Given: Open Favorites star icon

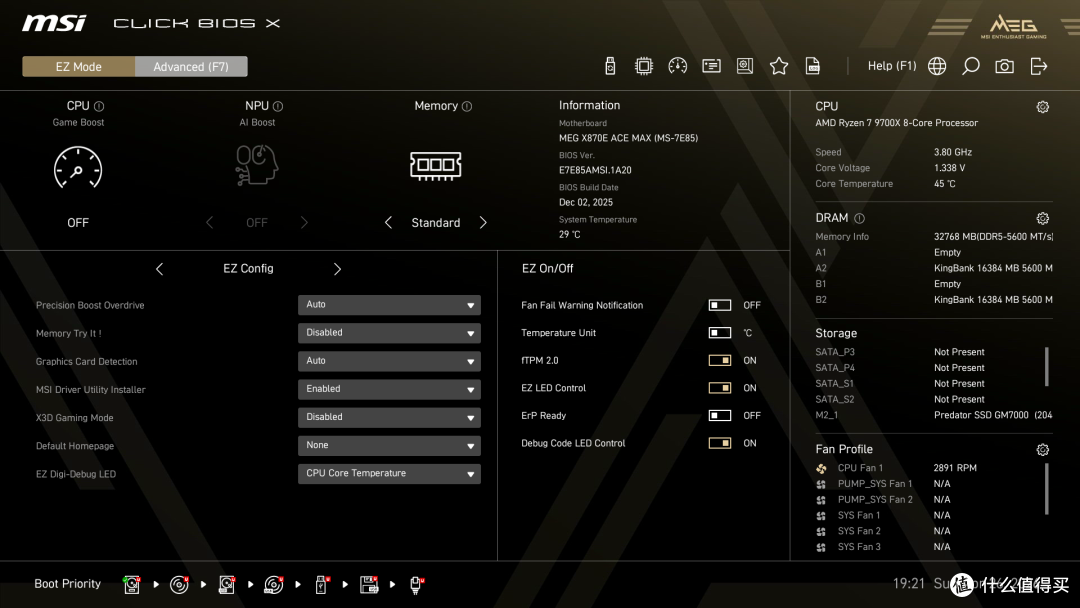Looking at the screenshot, I should pyautogui.click(x=779, y=66).
